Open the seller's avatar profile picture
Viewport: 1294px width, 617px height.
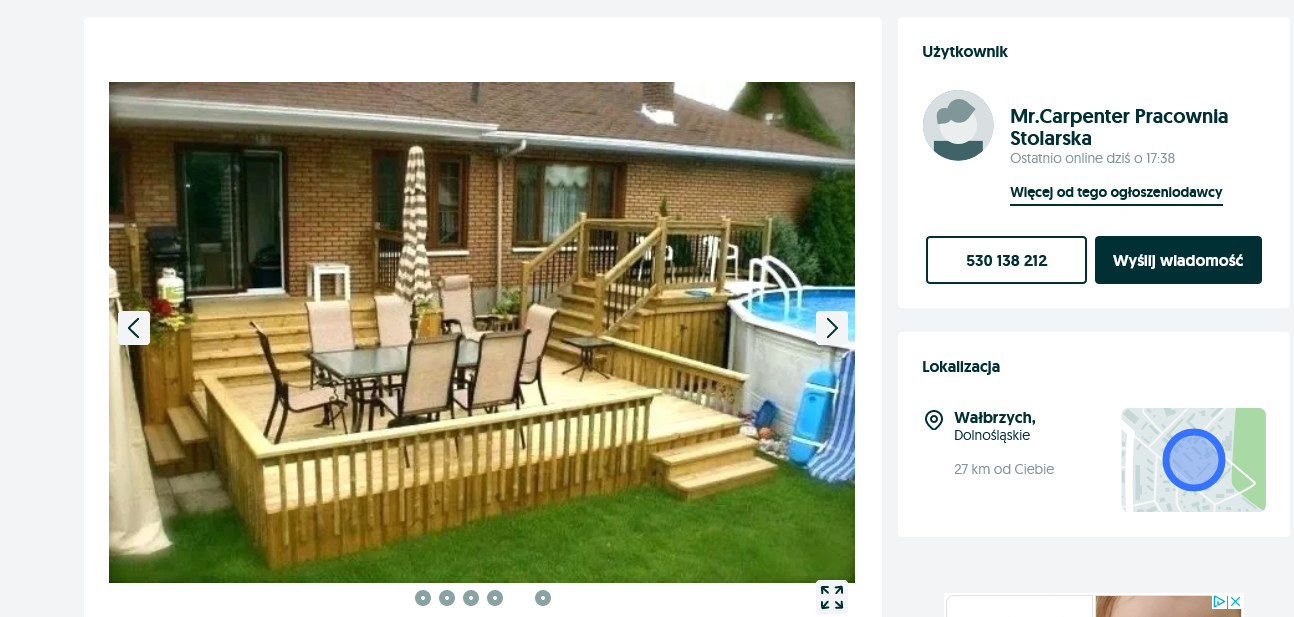(x=958, y=125)
